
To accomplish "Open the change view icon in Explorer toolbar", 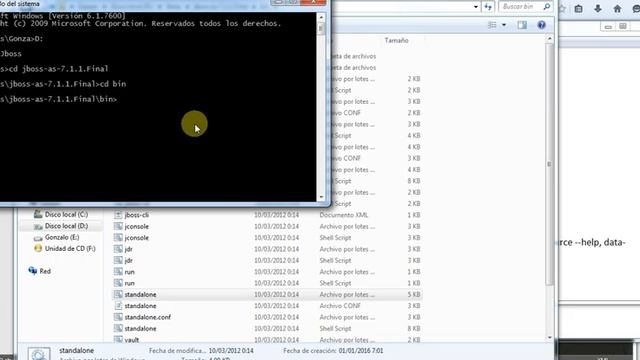I will (x=492, y=25).
